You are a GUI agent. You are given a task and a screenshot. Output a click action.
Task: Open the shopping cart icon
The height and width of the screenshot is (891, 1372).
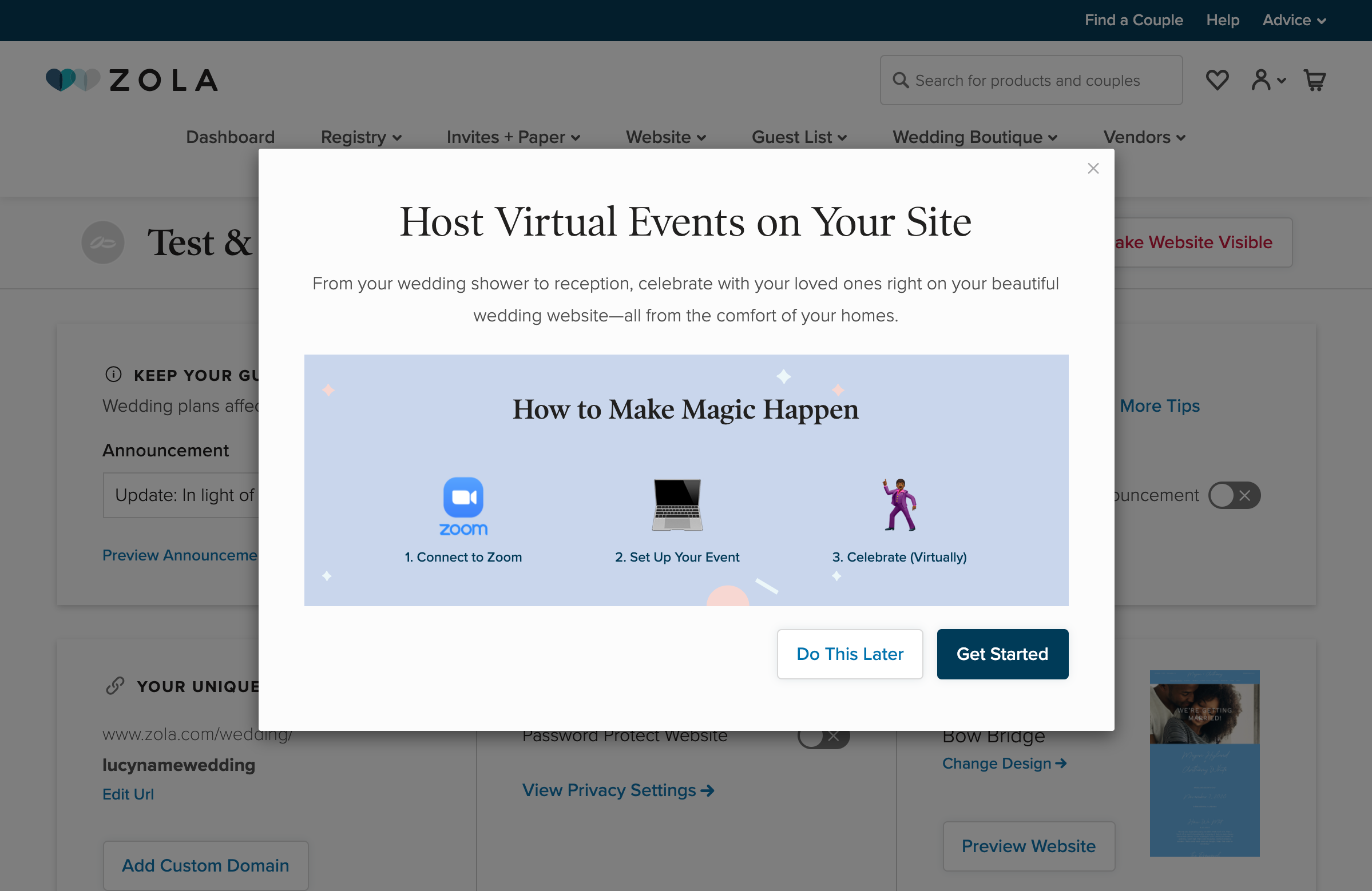1314,80
